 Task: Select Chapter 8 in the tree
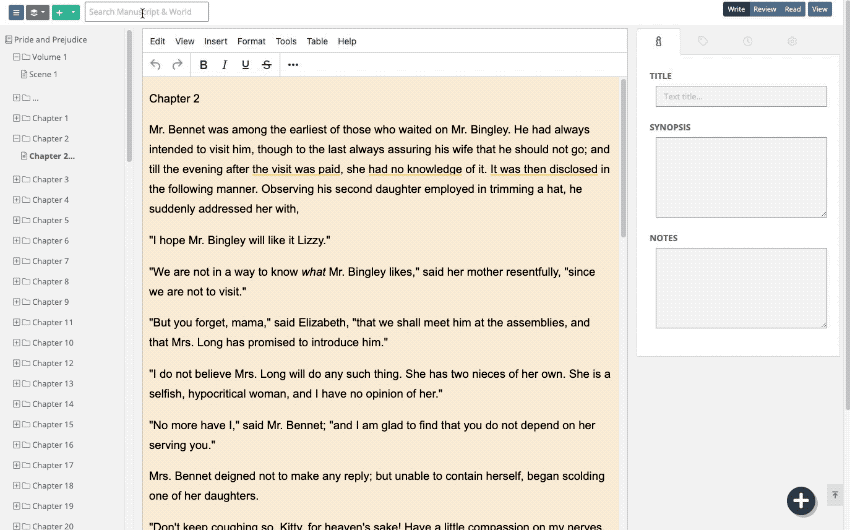click(x=50, y=282)
